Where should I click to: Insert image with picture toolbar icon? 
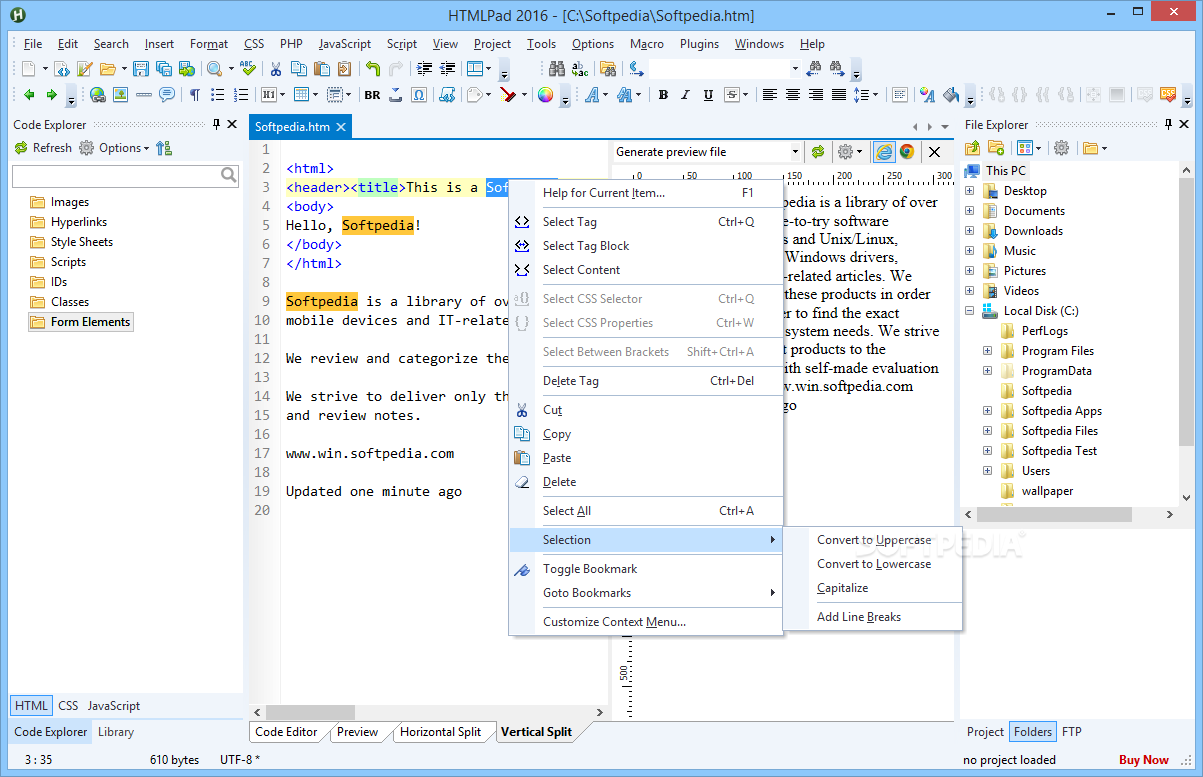tap(120, 95)
